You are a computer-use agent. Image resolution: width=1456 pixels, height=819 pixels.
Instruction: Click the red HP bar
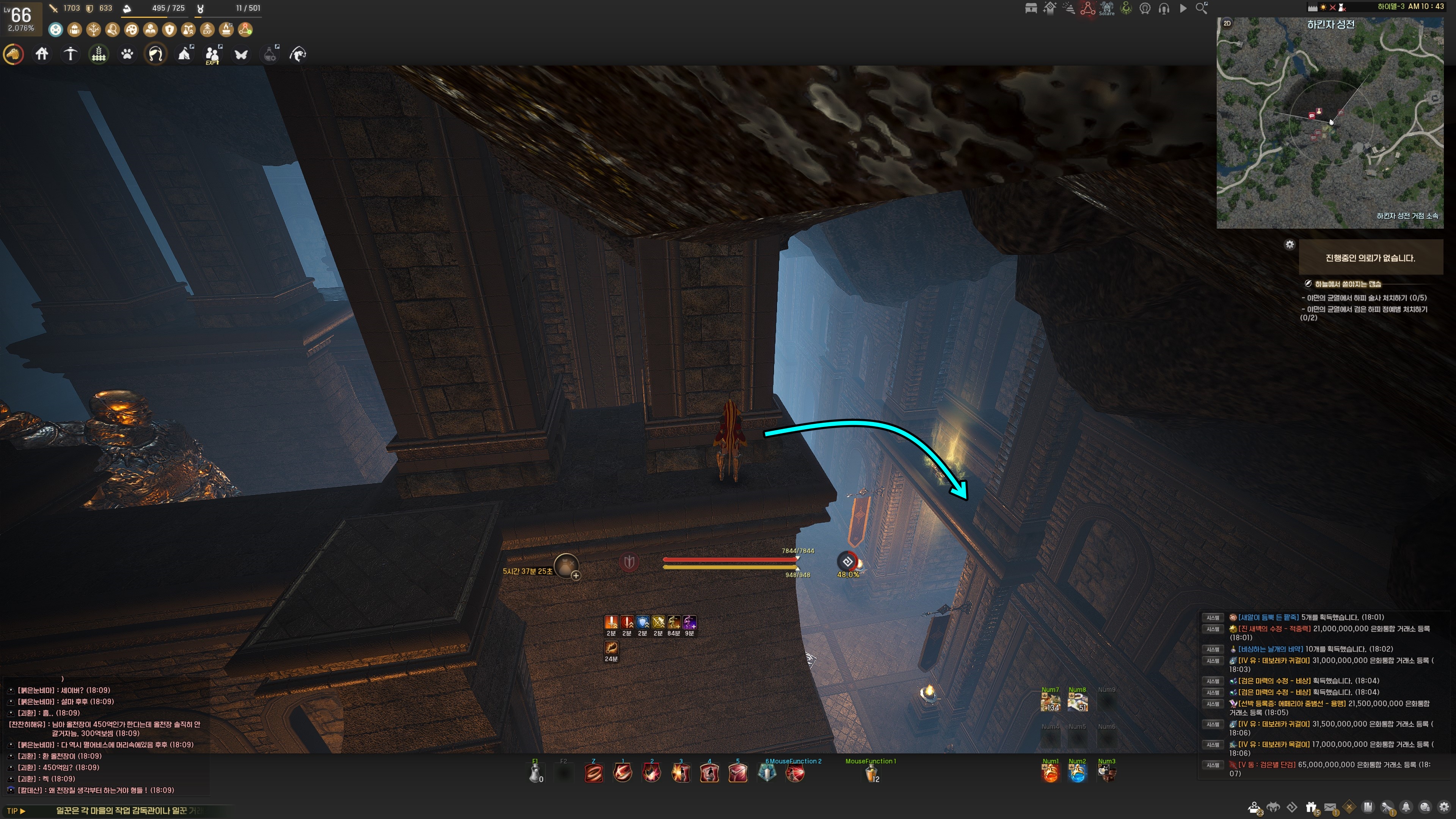pyautogui.click(x=729, y=560)
